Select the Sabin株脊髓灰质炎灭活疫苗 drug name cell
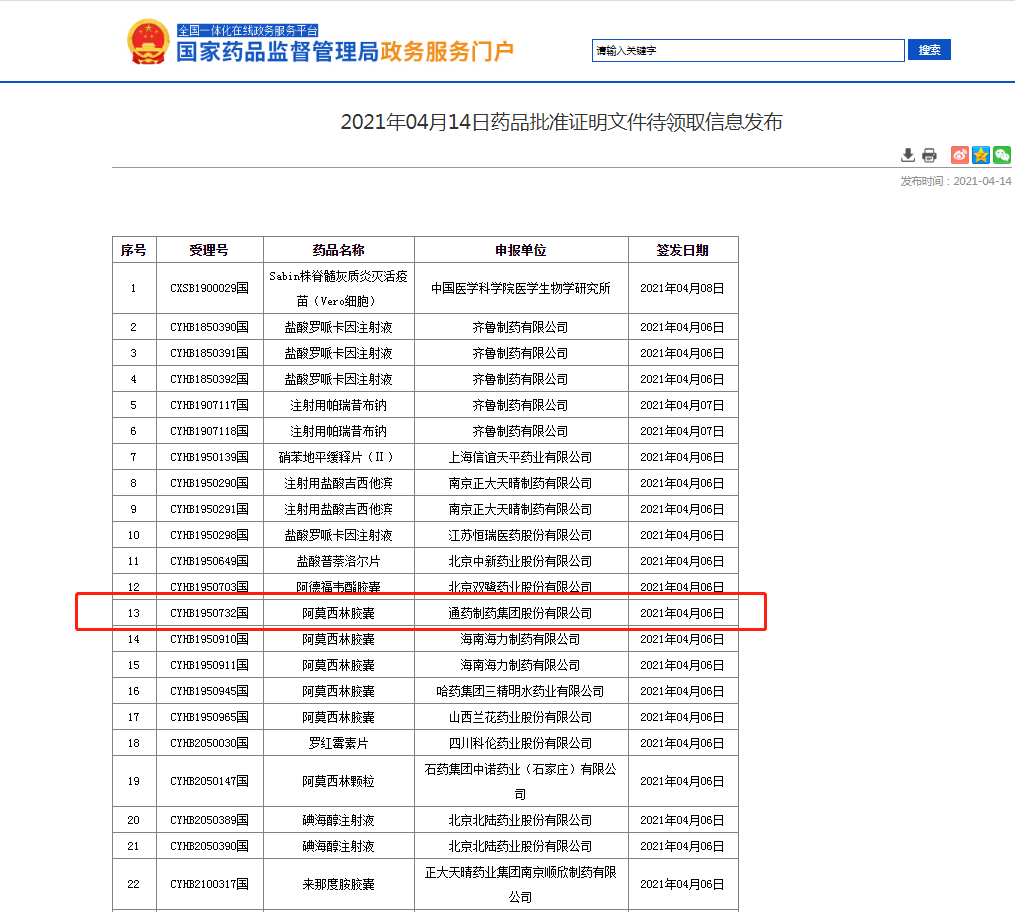 338,288
